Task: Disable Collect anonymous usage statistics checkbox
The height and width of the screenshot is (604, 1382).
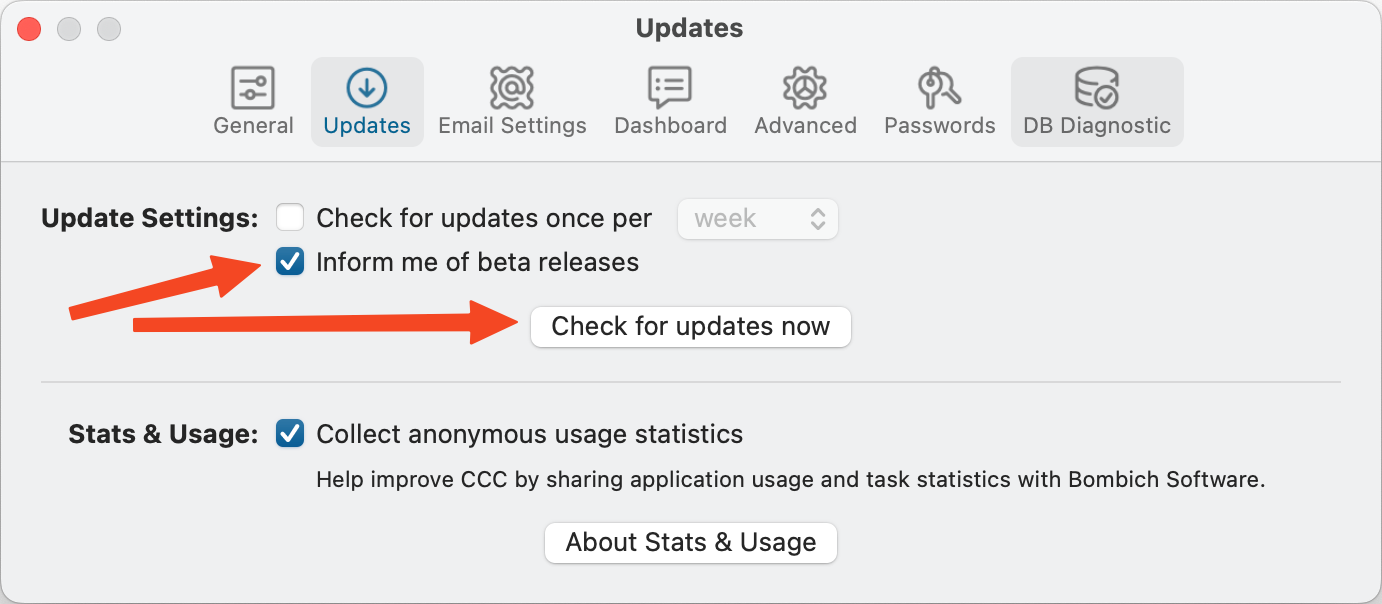Action: [290, 434]
